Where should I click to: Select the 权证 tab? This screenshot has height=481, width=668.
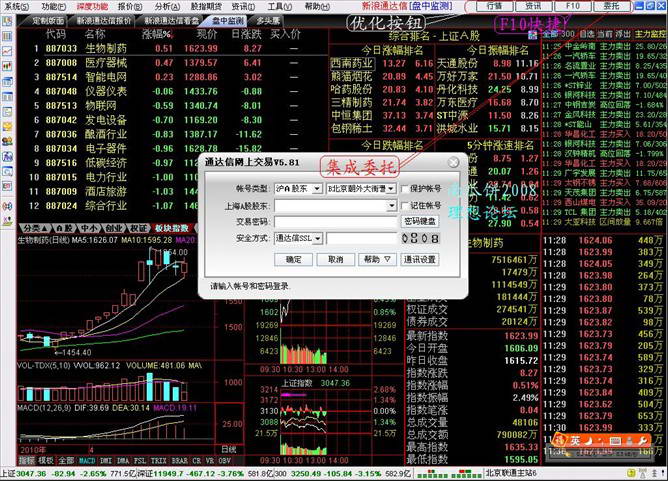tap(138, 228)
